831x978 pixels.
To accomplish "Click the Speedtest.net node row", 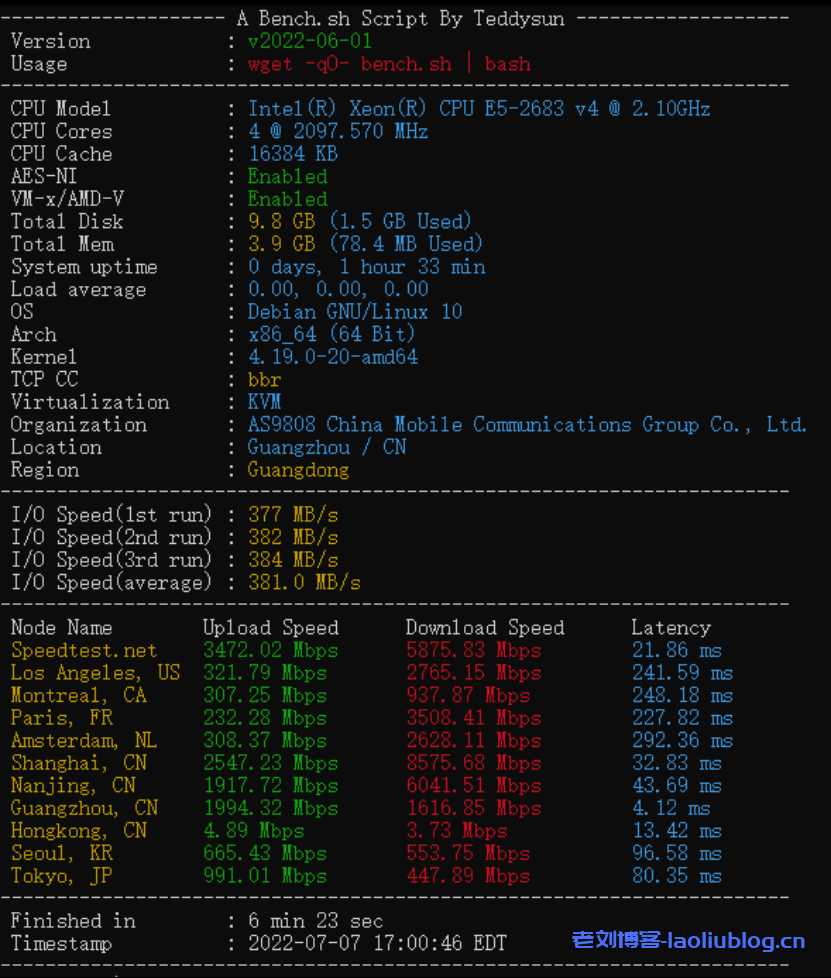I will click(x=84, y=650).
